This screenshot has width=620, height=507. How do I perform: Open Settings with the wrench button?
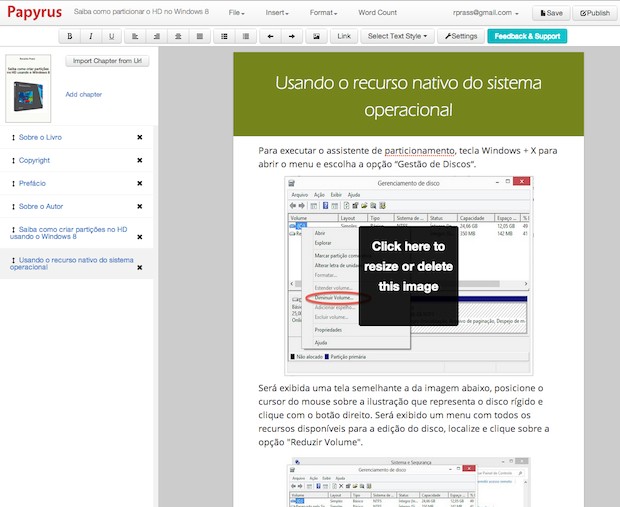459,36
